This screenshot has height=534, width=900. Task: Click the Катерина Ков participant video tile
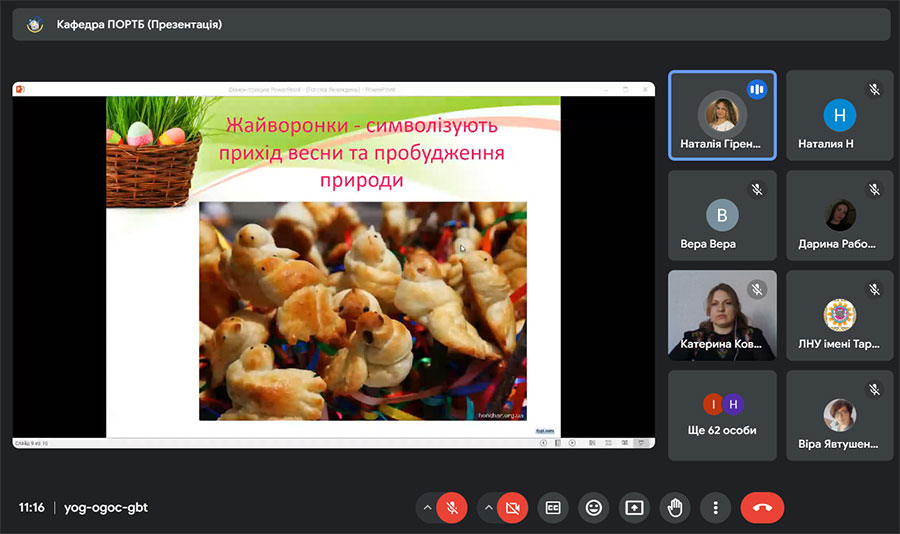pyautogui.click(x=721, y=315)
